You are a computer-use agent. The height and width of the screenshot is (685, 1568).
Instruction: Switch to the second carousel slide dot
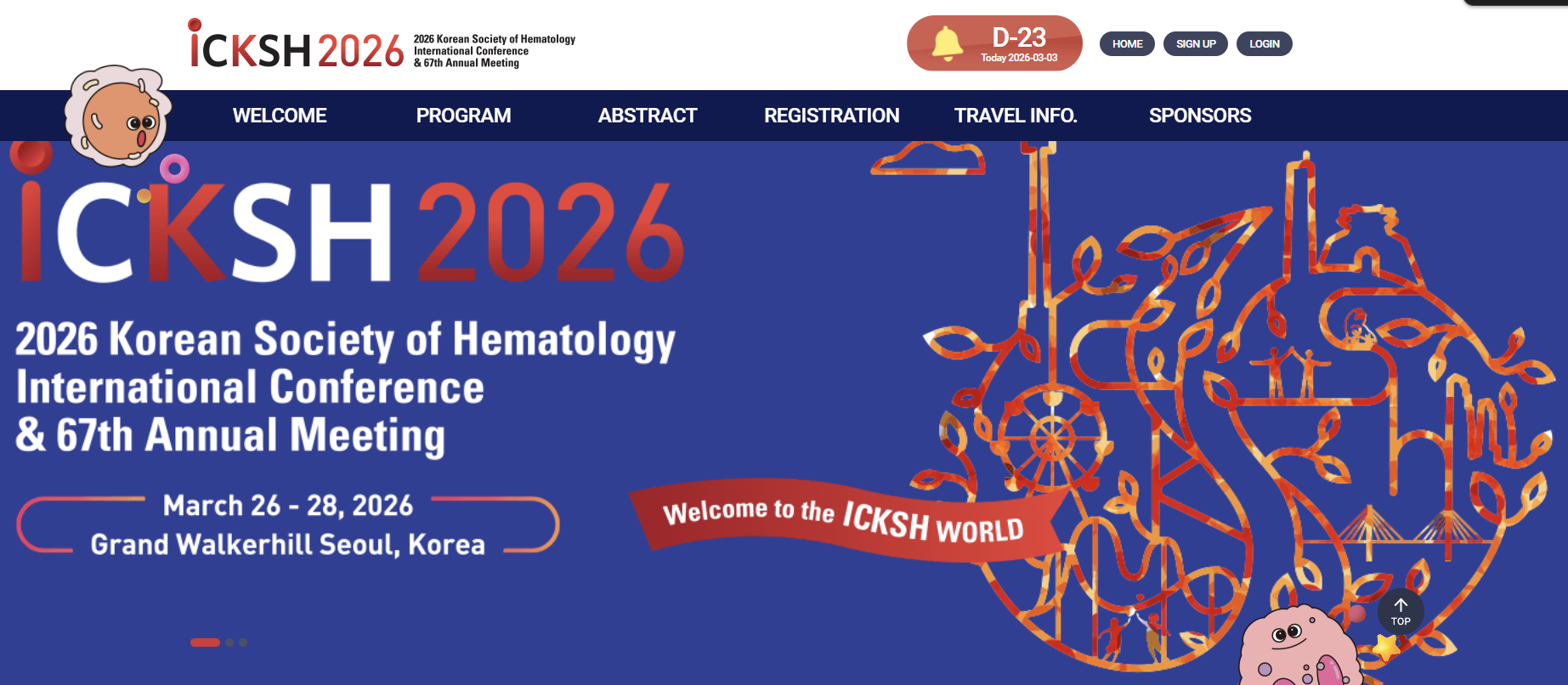[x=229, y=643]
